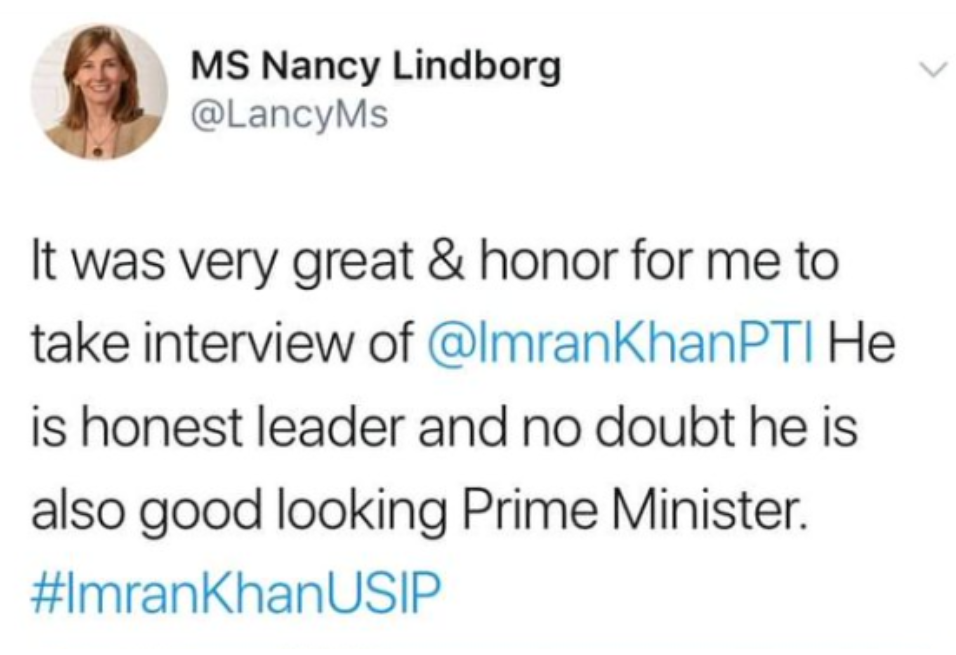The height and width of the screenshot is (655, 956).
Task: Open the MS Nancy Lindborg display name
Action: [x=375, y=69]
